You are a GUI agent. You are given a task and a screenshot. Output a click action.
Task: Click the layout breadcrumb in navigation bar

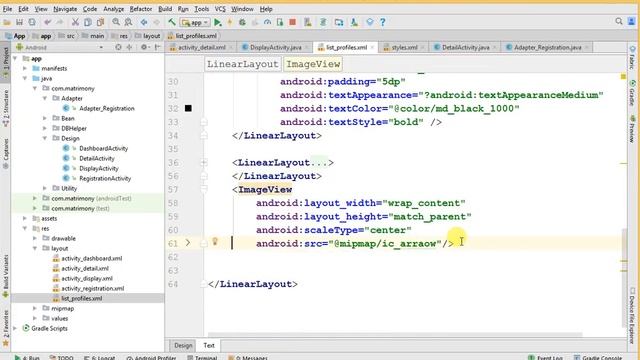click(x=147, y=36)
